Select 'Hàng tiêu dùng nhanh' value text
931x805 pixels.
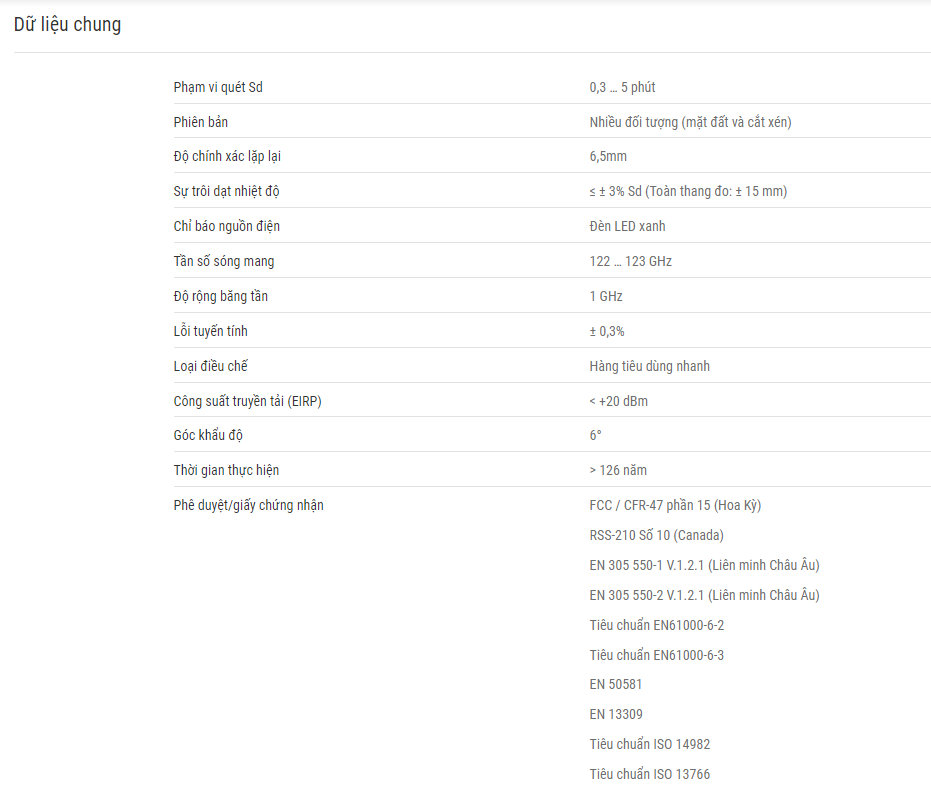click(650, 366)
